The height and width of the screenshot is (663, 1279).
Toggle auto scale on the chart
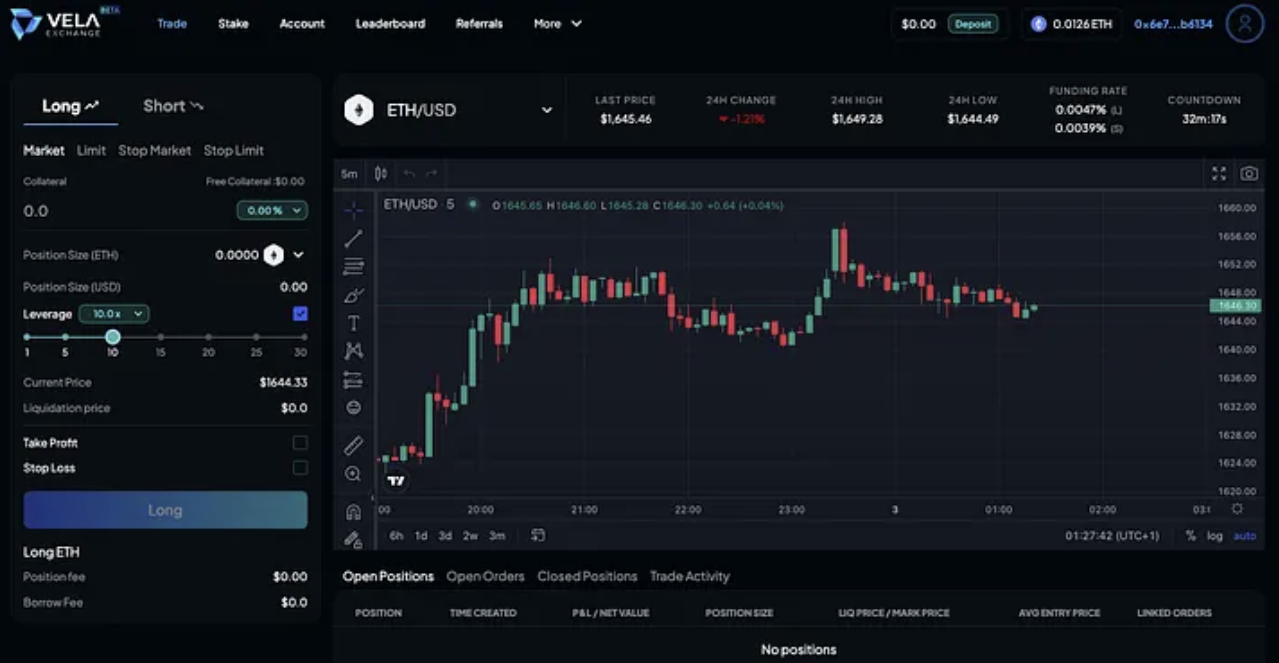[1244, 536]
